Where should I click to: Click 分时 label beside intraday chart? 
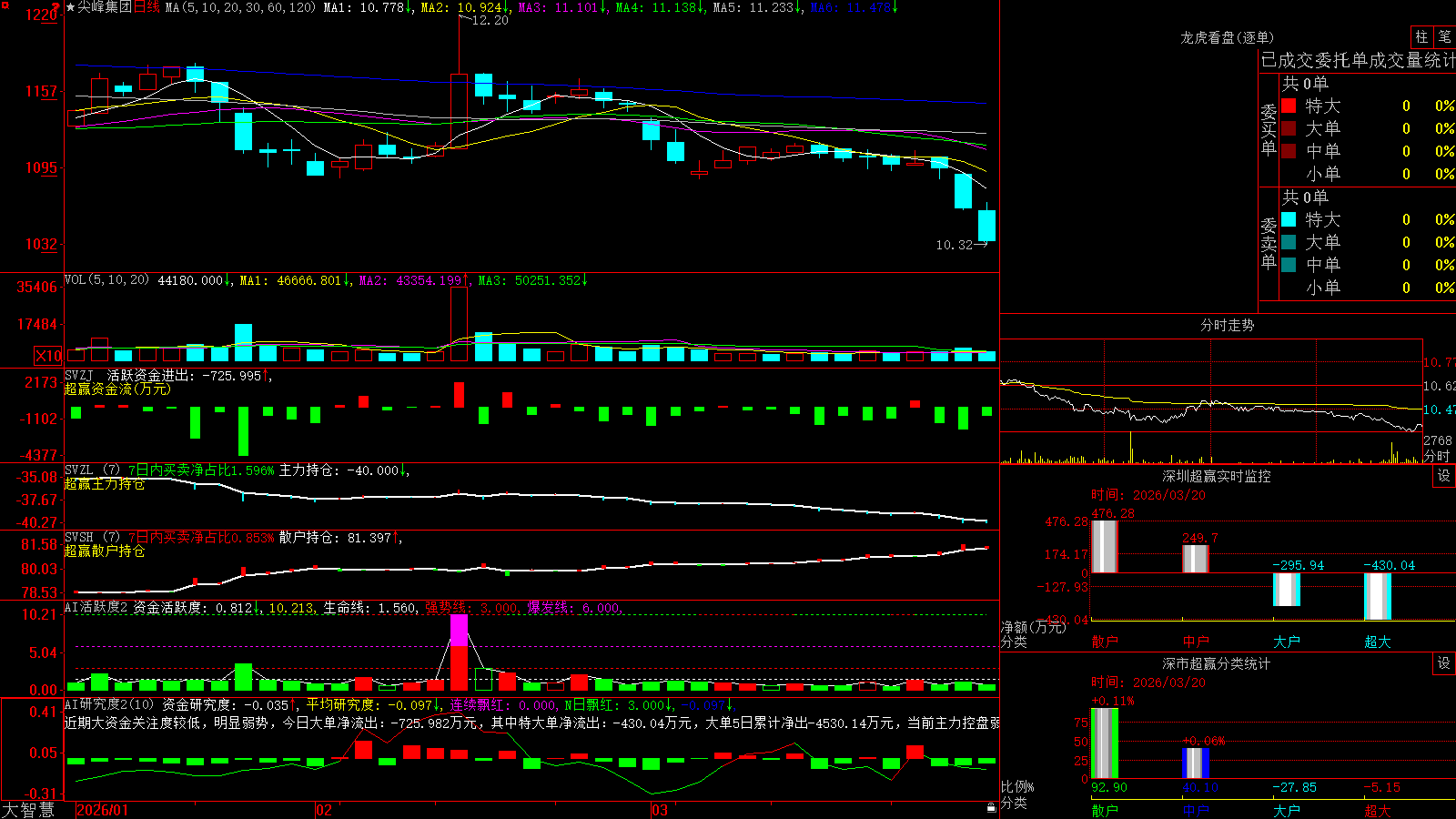pos(1437,456)
